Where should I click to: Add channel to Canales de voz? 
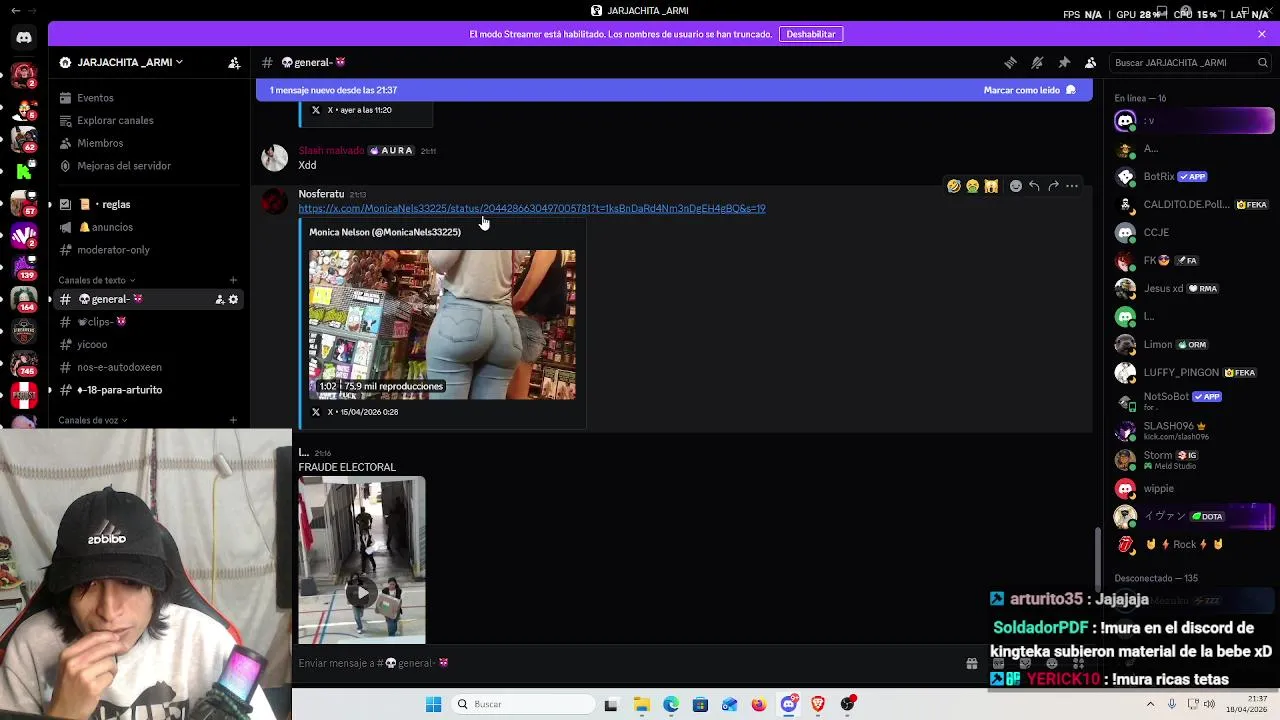point(233,420)
